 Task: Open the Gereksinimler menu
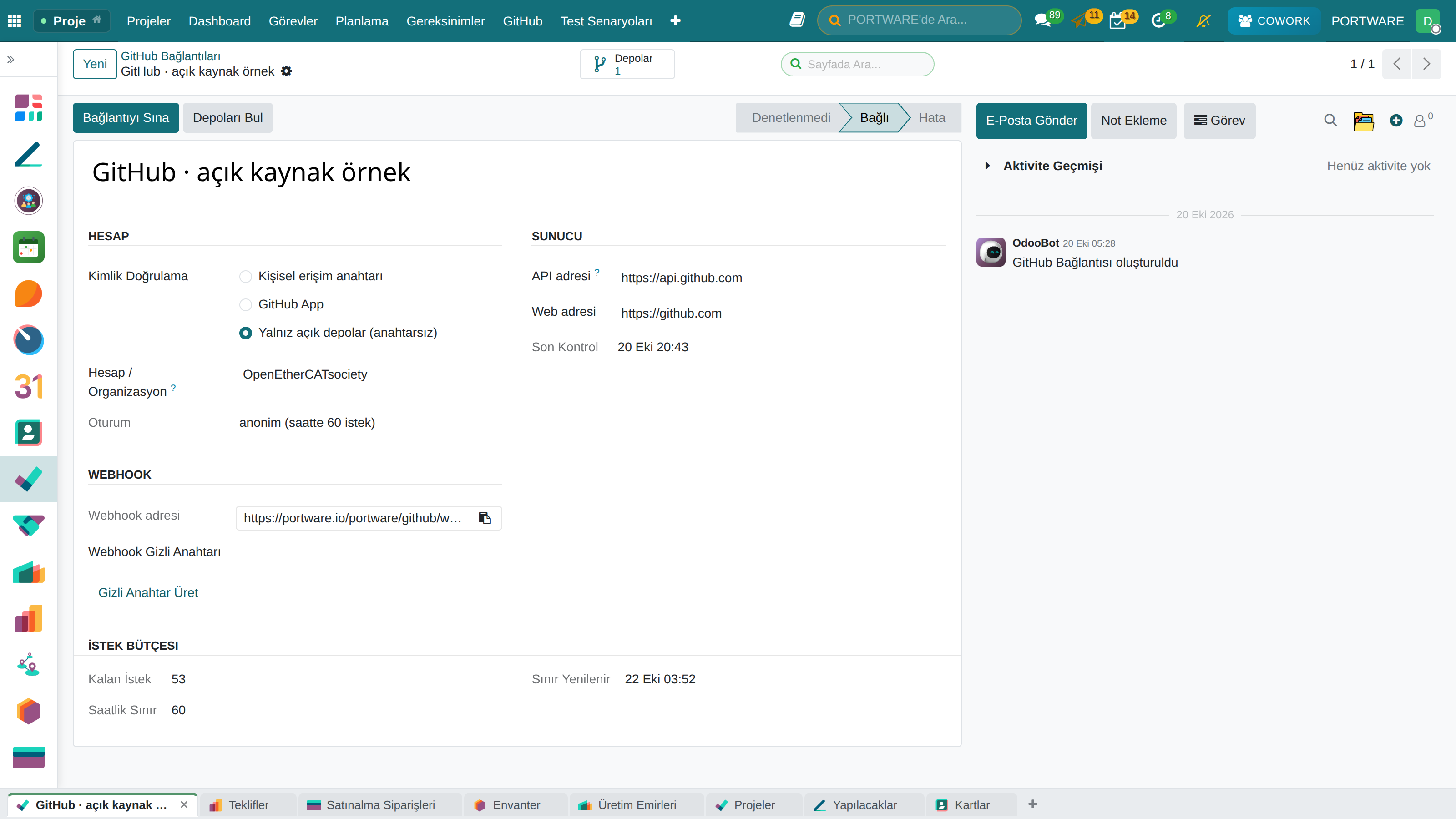coord(445,21)
